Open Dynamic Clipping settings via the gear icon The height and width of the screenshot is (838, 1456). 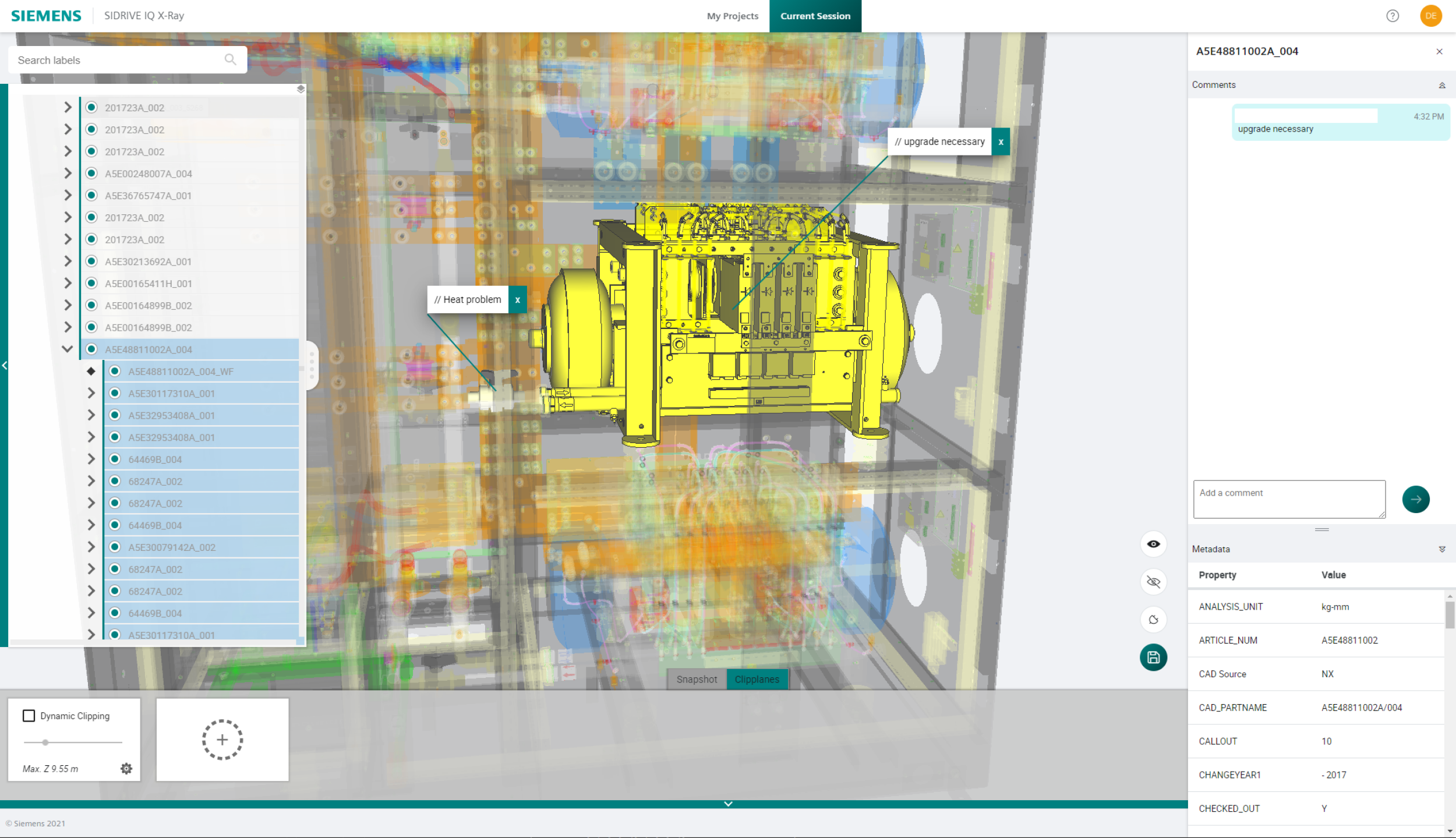coord(126,768)
